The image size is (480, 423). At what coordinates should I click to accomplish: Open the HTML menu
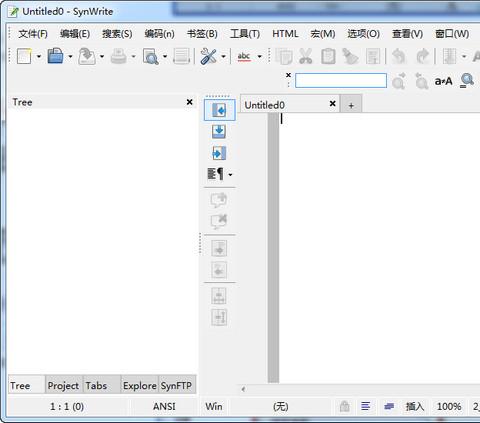coord(285,34)
